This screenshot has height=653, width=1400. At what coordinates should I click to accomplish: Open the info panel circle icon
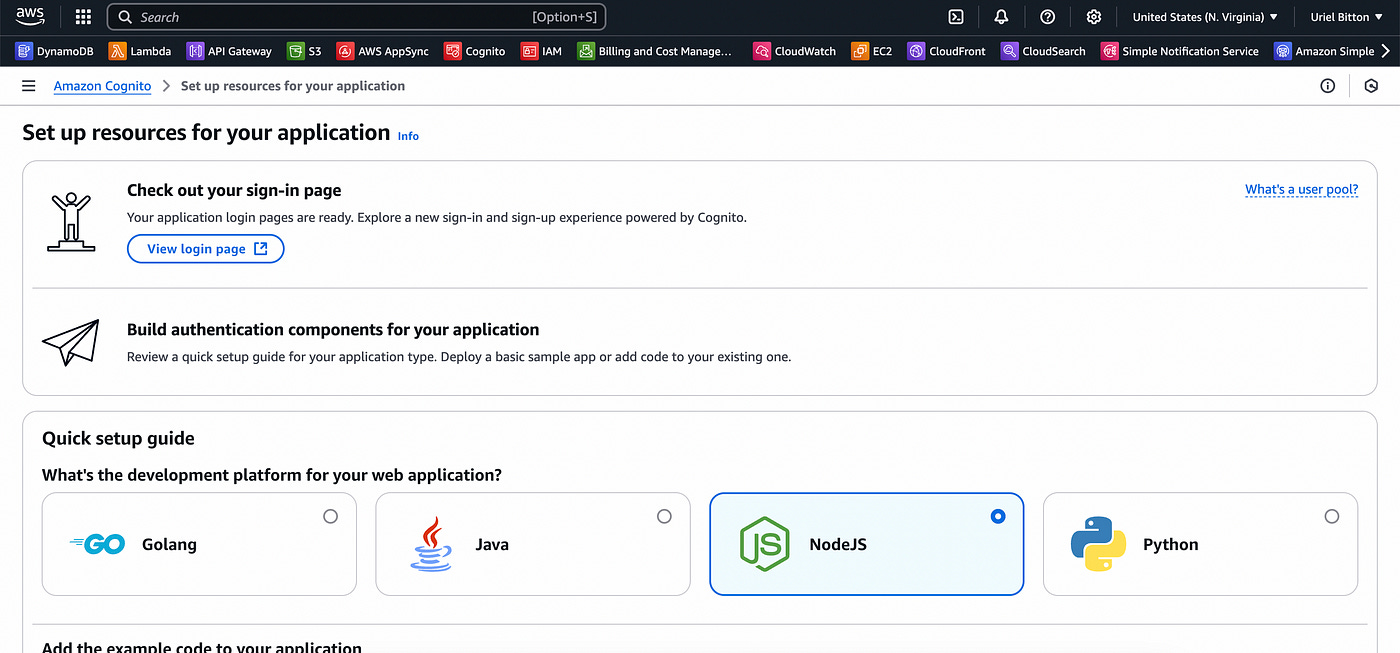(x=1328, y=86)
